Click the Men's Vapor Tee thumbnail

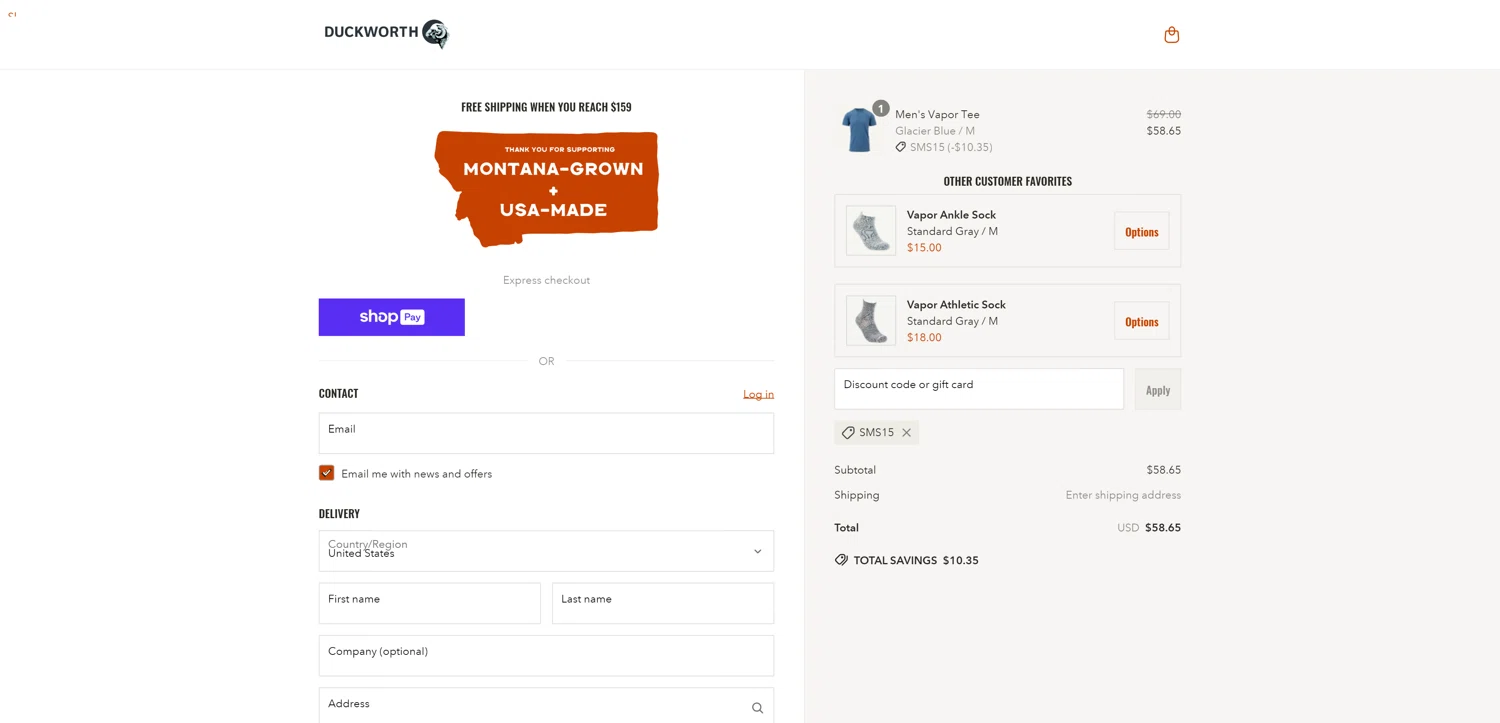[x=859, y=130]
